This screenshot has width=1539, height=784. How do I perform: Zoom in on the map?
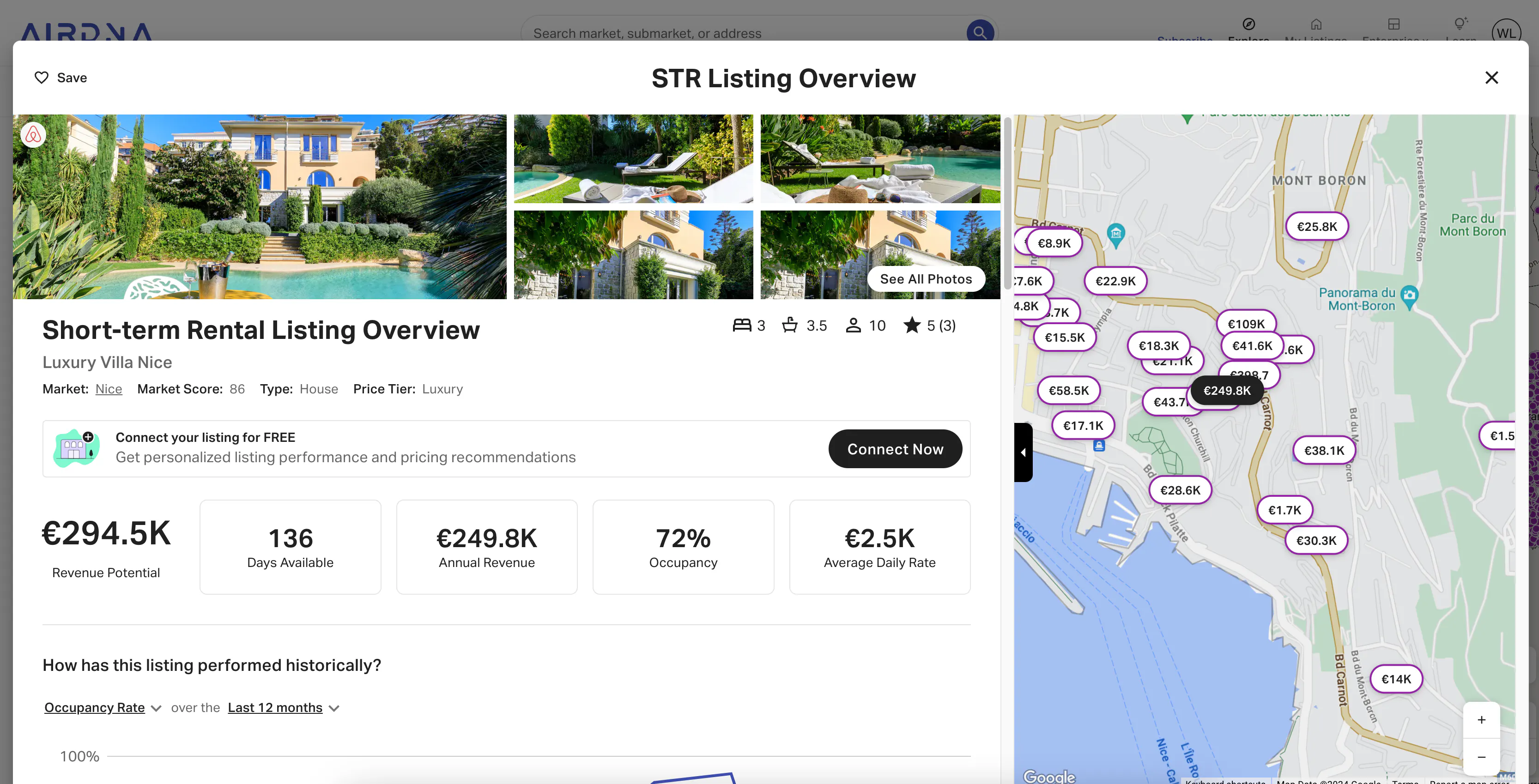(x=1481, y=720)
